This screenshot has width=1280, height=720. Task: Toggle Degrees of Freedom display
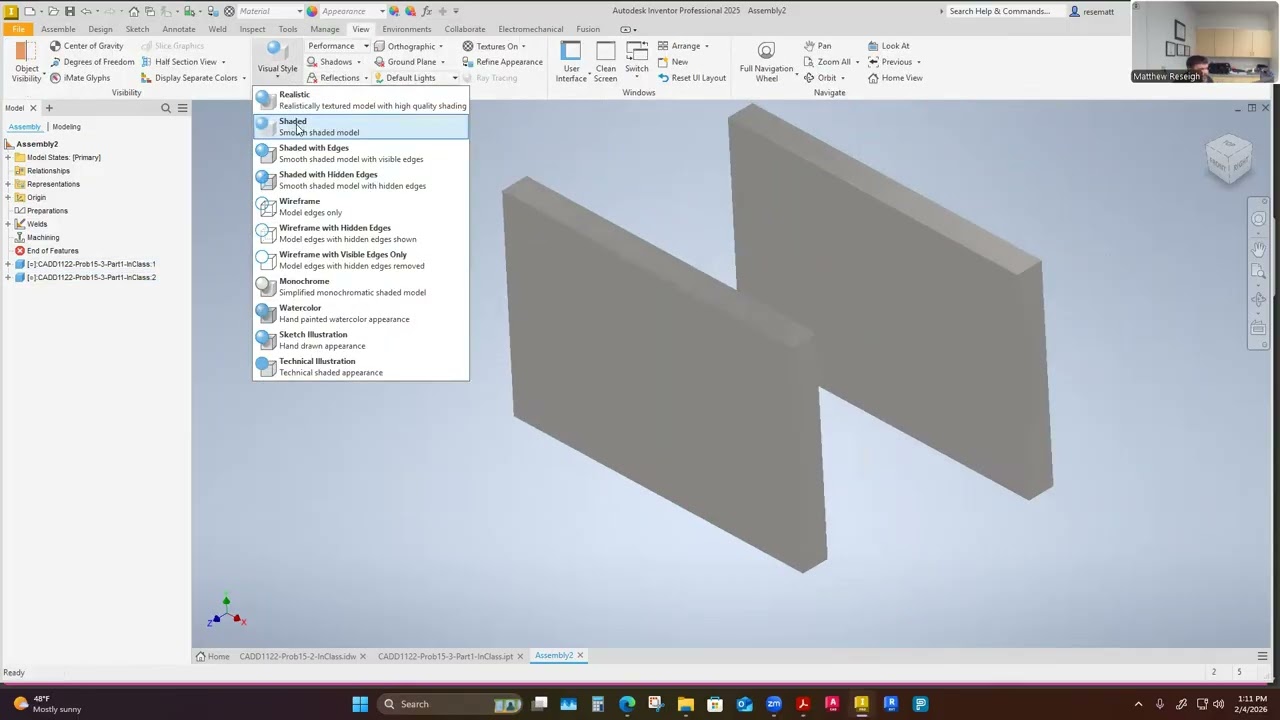tap(91, 62)
